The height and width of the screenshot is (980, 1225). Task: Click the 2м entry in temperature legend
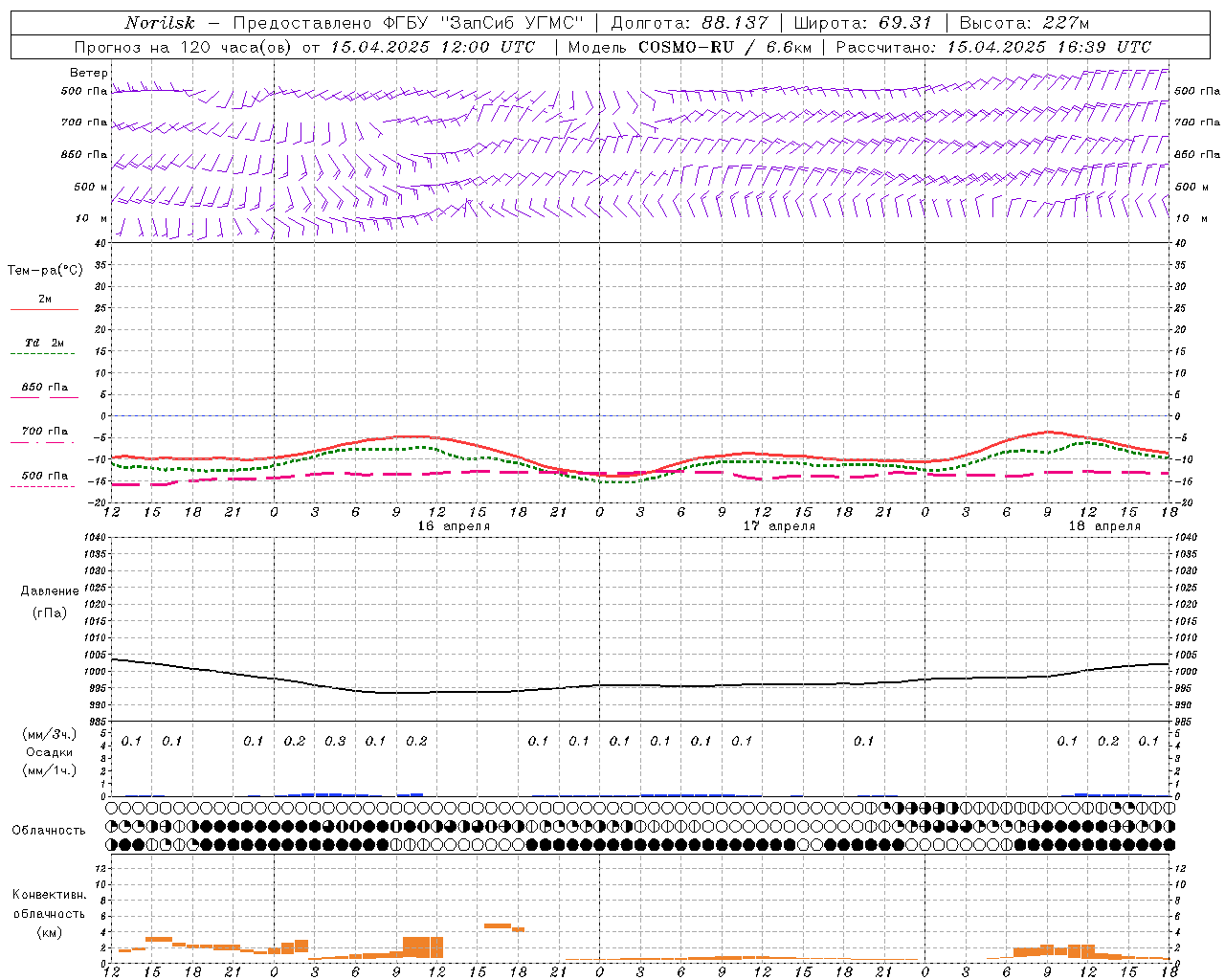pyautogui.click(x=45, y=300)
